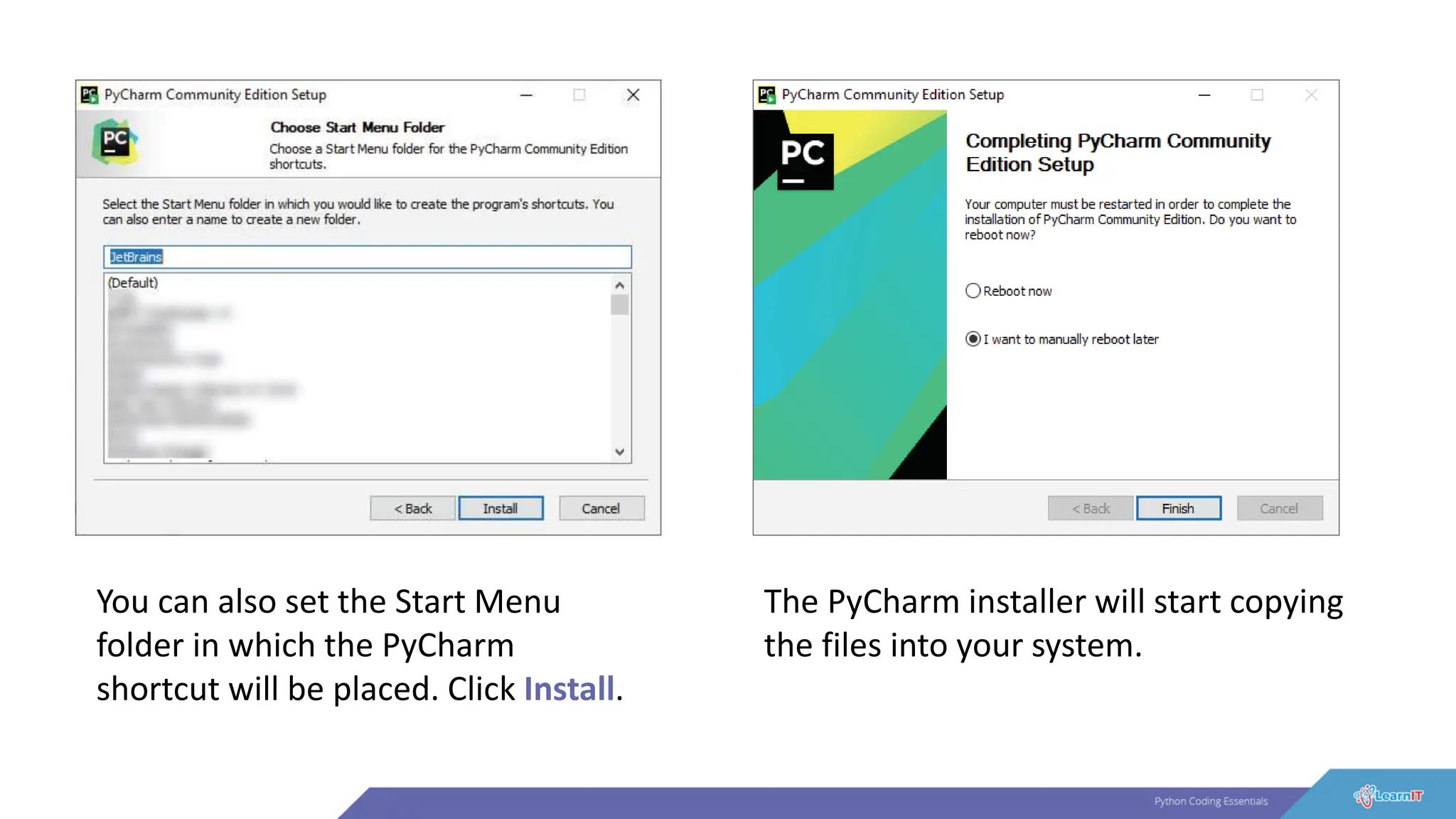Screen dimensions: 1456x819
Task: Click the greyed-out Cancel button beside Finish
Action: click(x=1279, y=508)
